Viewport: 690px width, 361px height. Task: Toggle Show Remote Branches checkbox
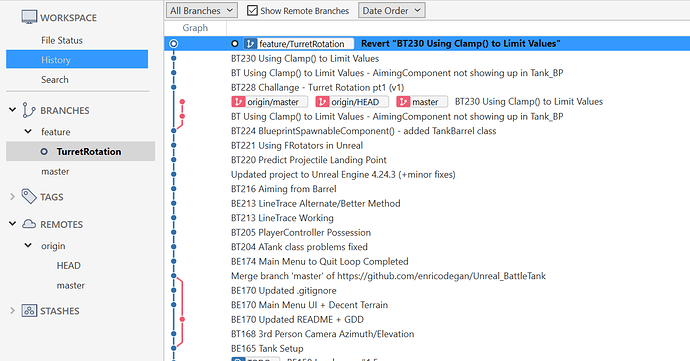tap(252, 10)
